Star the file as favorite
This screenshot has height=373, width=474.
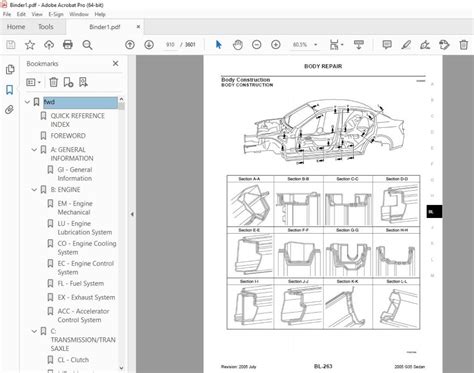(30, 45)
